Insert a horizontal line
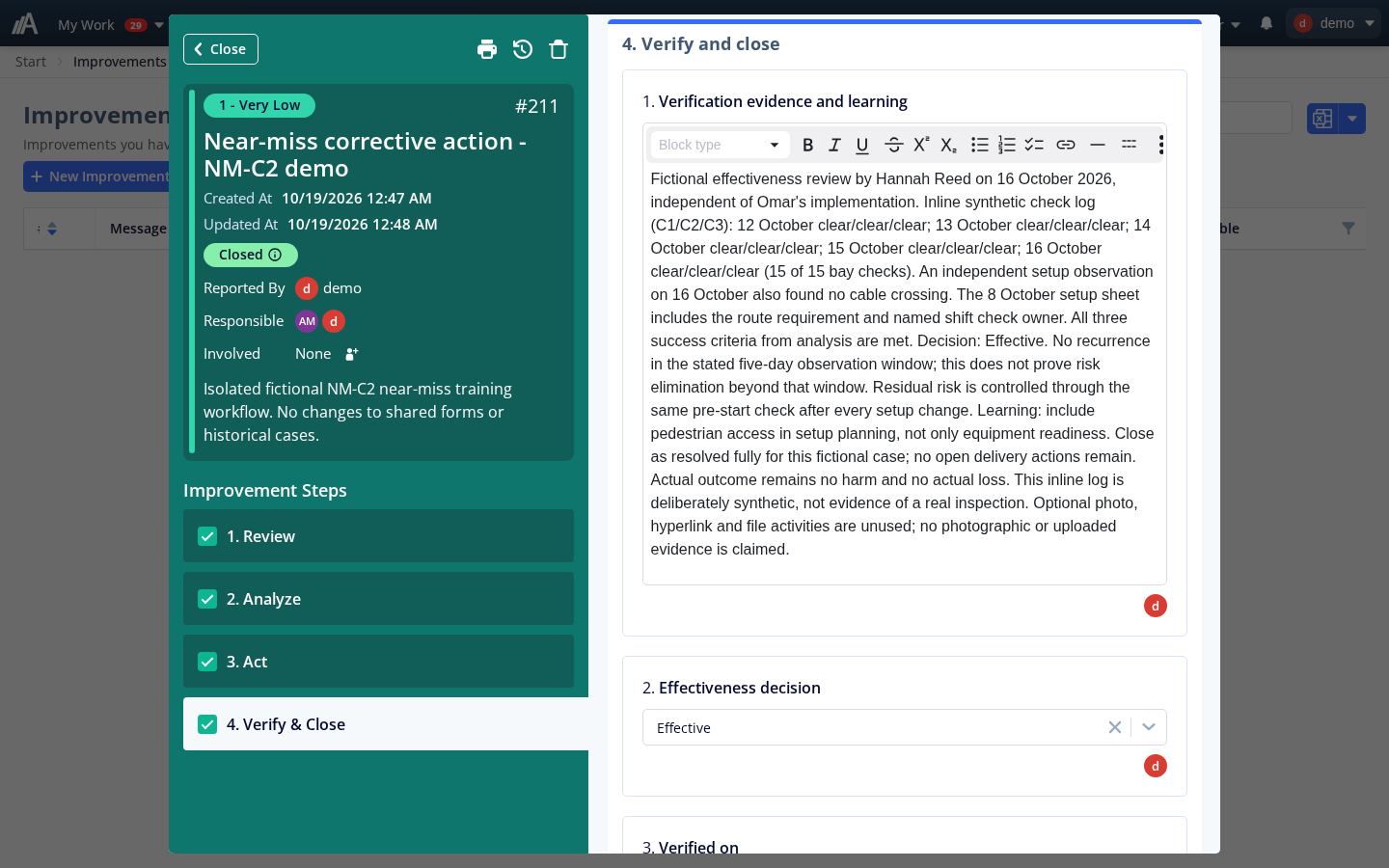1389x868 pixels. (x=1098, y=145)
